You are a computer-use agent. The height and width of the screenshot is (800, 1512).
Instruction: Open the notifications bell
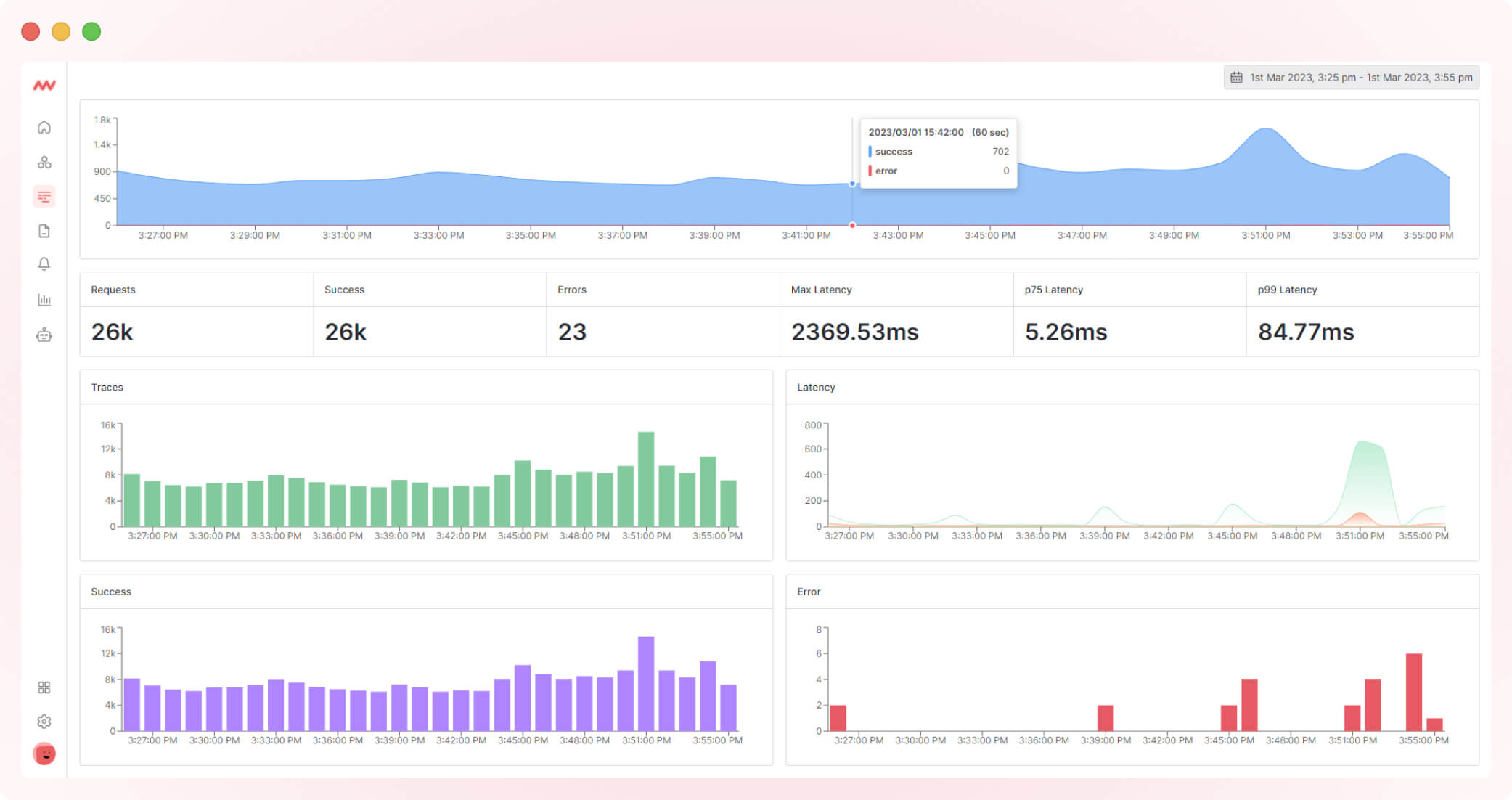click(44, 264)
